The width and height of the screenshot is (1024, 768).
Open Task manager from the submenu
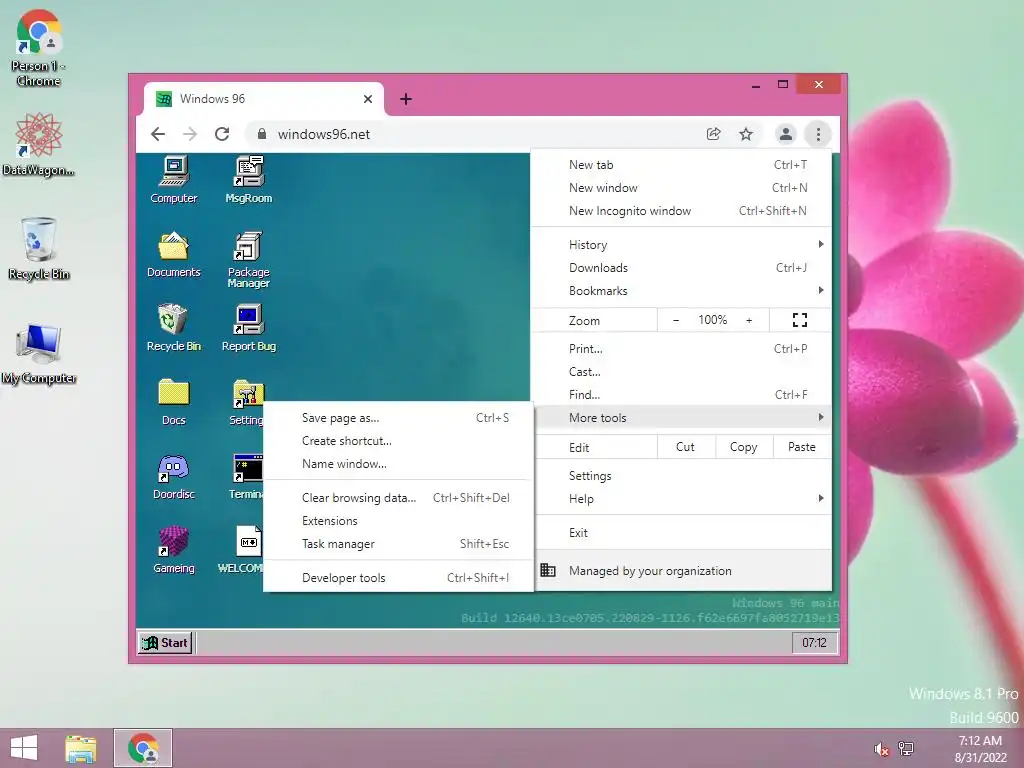(398, 544)
